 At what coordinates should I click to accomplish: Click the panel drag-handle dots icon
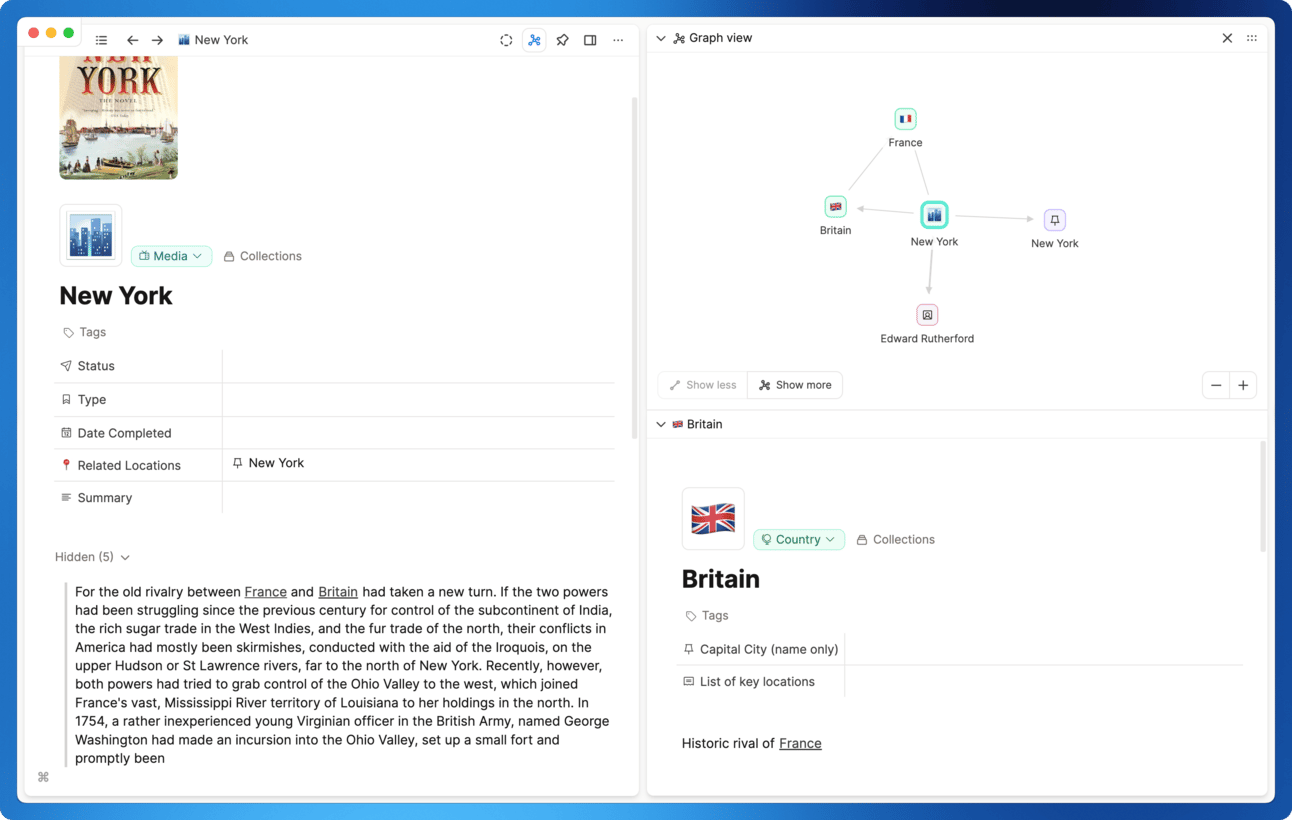click(x=1252, y=38)
